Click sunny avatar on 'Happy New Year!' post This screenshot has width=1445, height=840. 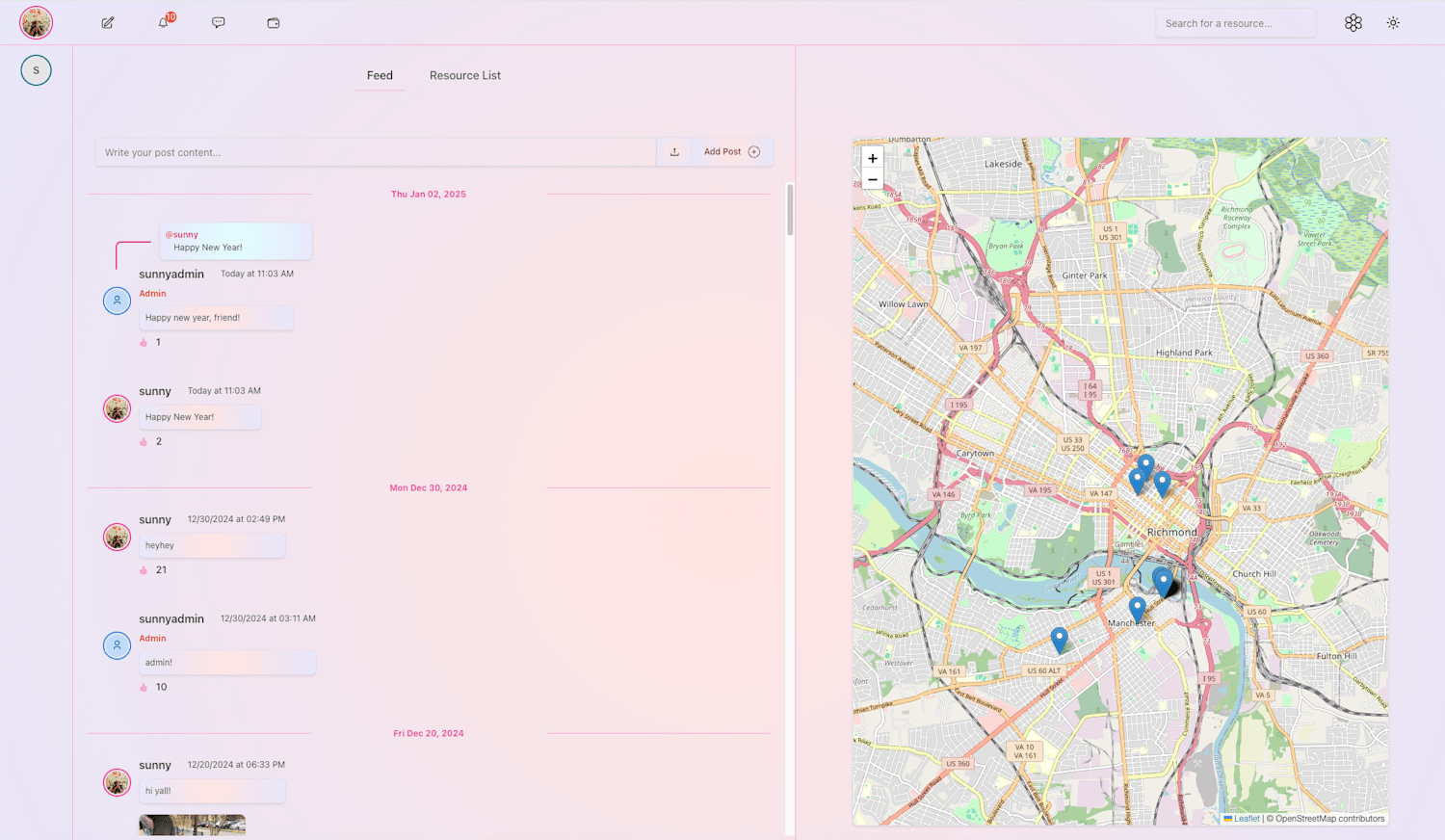(117, 408)
